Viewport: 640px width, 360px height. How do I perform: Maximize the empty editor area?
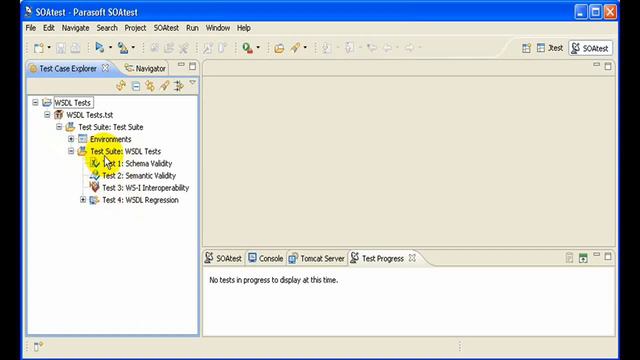tap(608, 66)
